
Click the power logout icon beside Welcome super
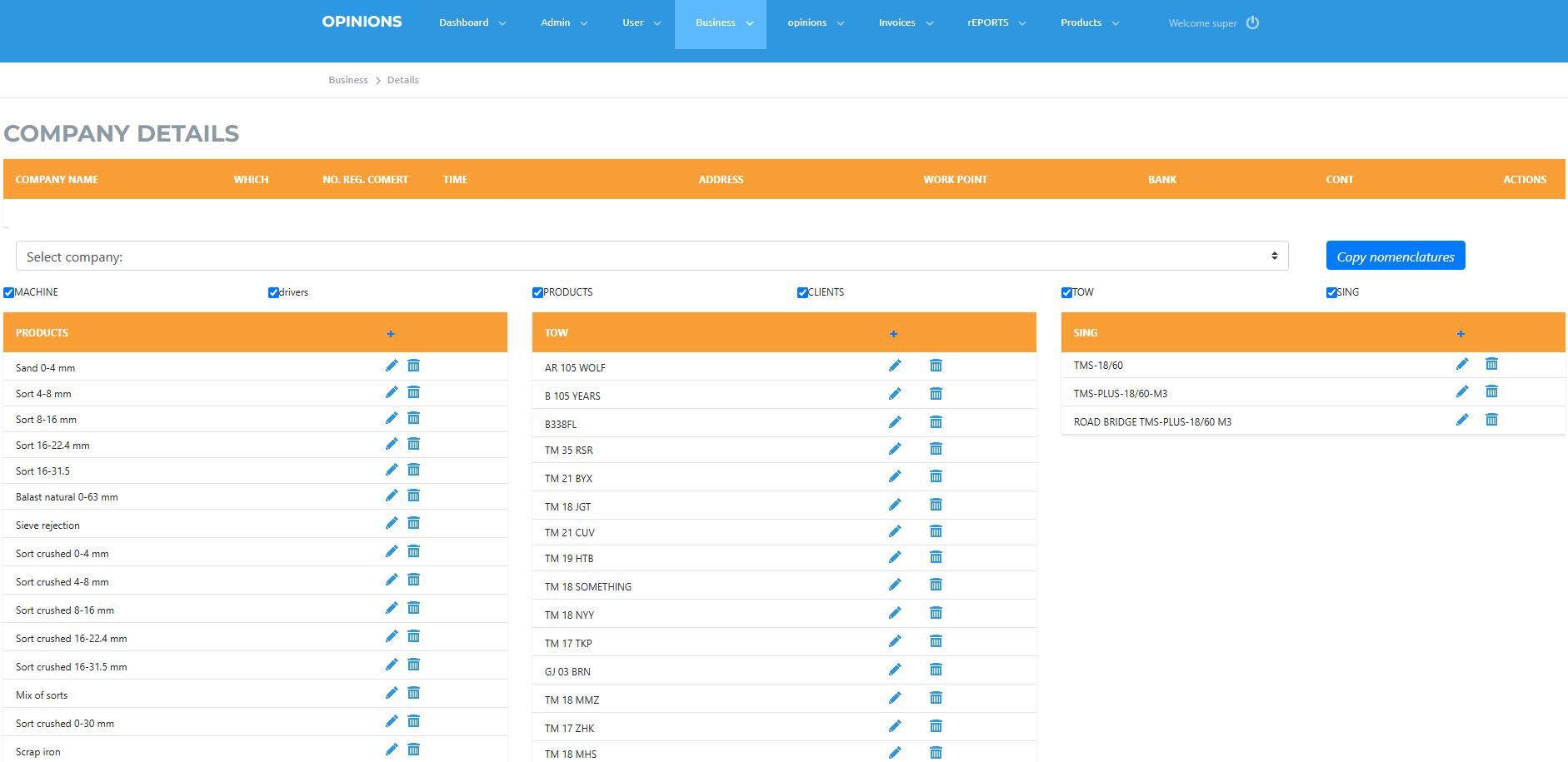[1252, 22]
